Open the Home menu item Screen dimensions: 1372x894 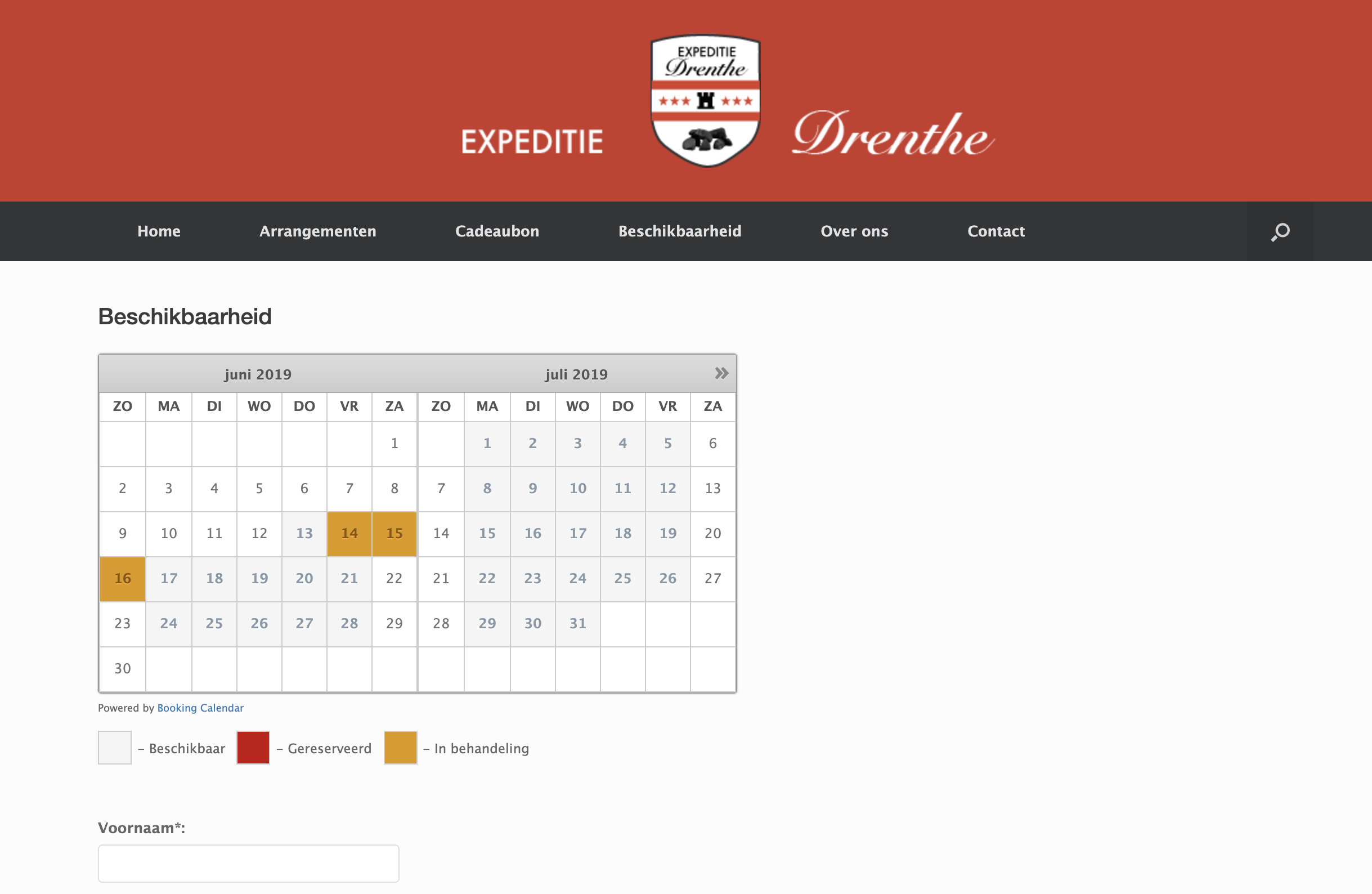point(159,231)
